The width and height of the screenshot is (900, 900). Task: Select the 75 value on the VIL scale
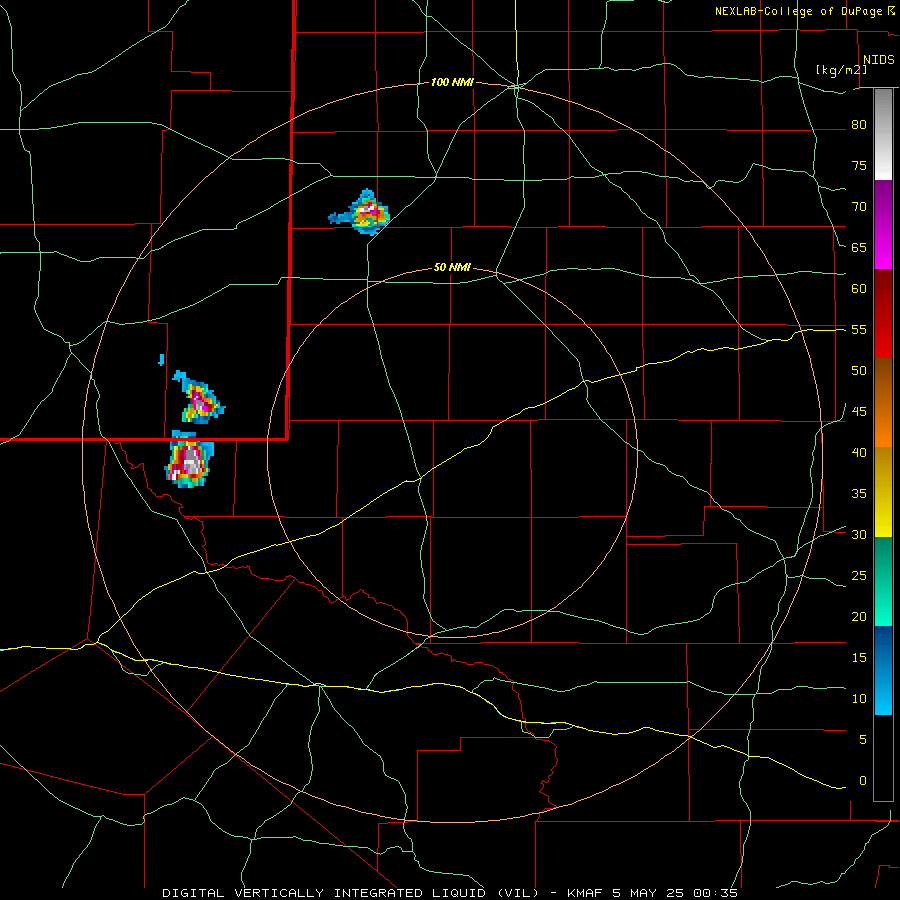pos(859,165)
